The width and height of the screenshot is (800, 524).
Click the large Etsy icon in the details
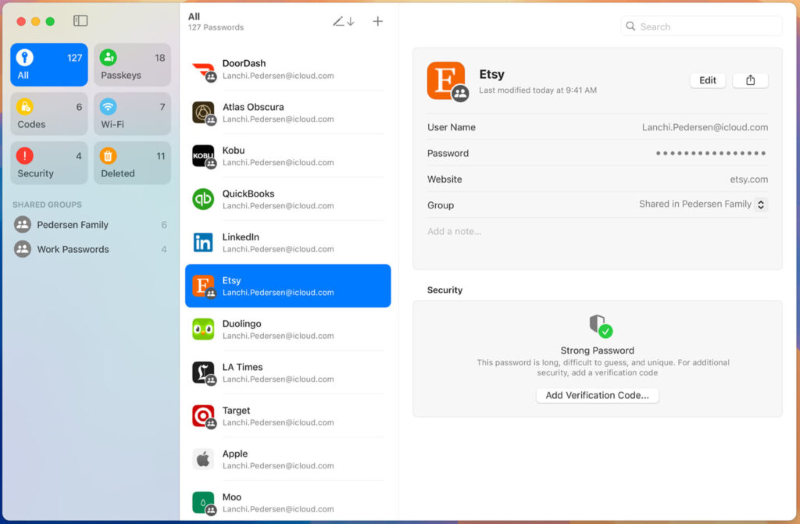[x=447, y=81]
